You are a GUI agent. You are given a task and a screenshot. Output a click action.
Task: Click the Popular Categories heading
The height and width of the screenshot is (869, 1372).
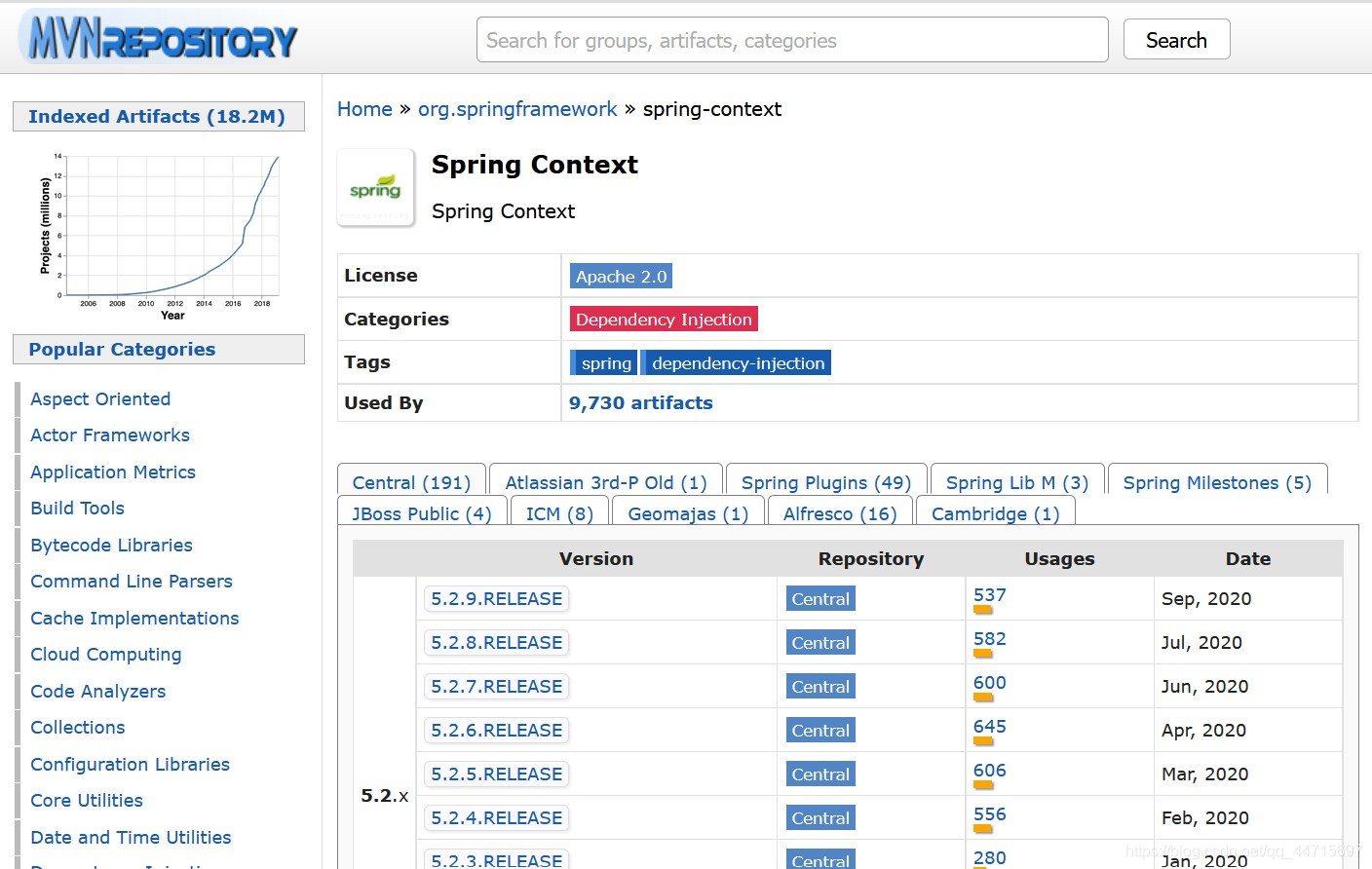158,350
